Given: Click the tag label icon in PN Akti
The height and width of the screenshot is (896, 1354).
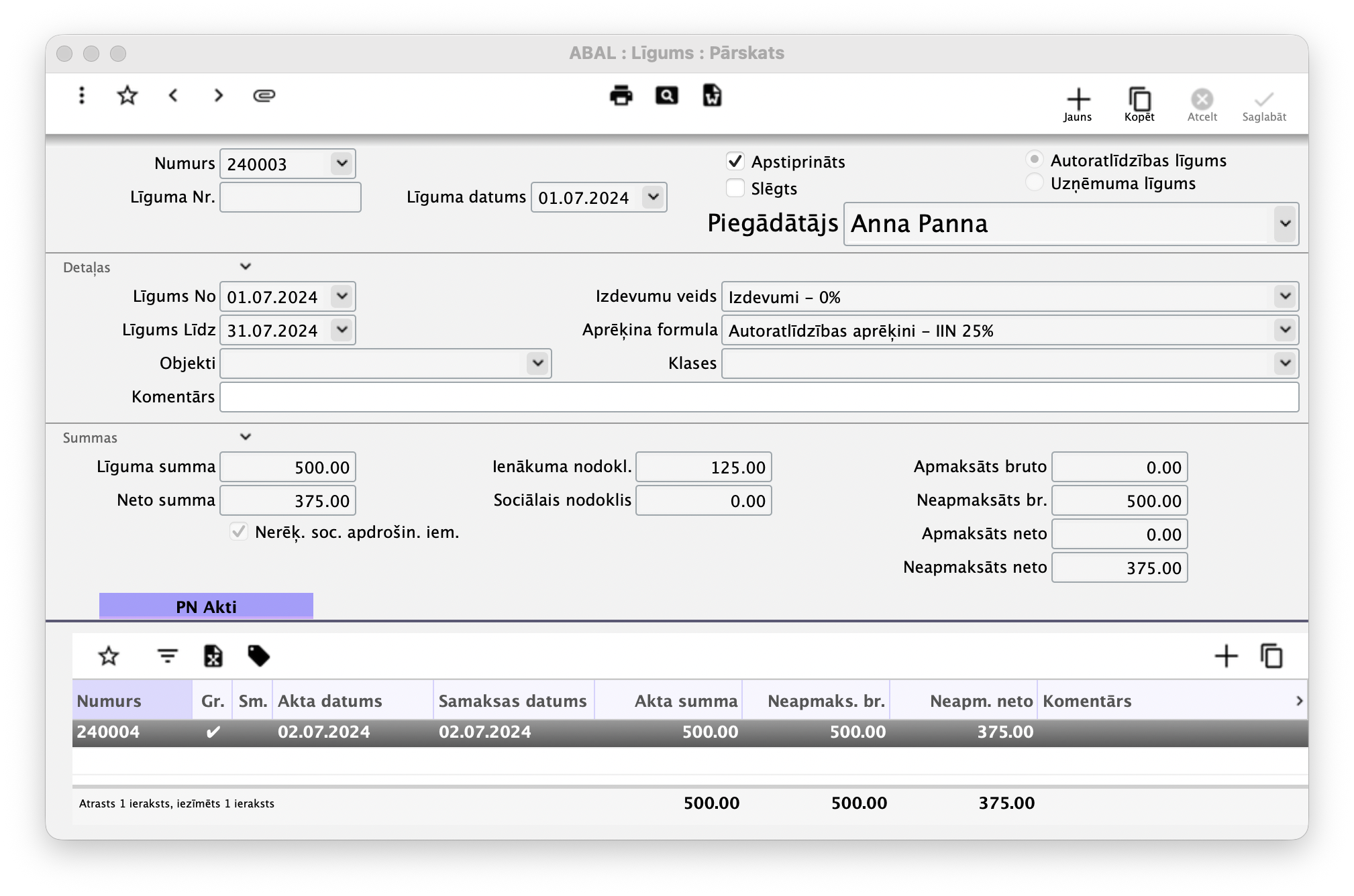Looking at the screenshot, I should (x=259, y=656).
